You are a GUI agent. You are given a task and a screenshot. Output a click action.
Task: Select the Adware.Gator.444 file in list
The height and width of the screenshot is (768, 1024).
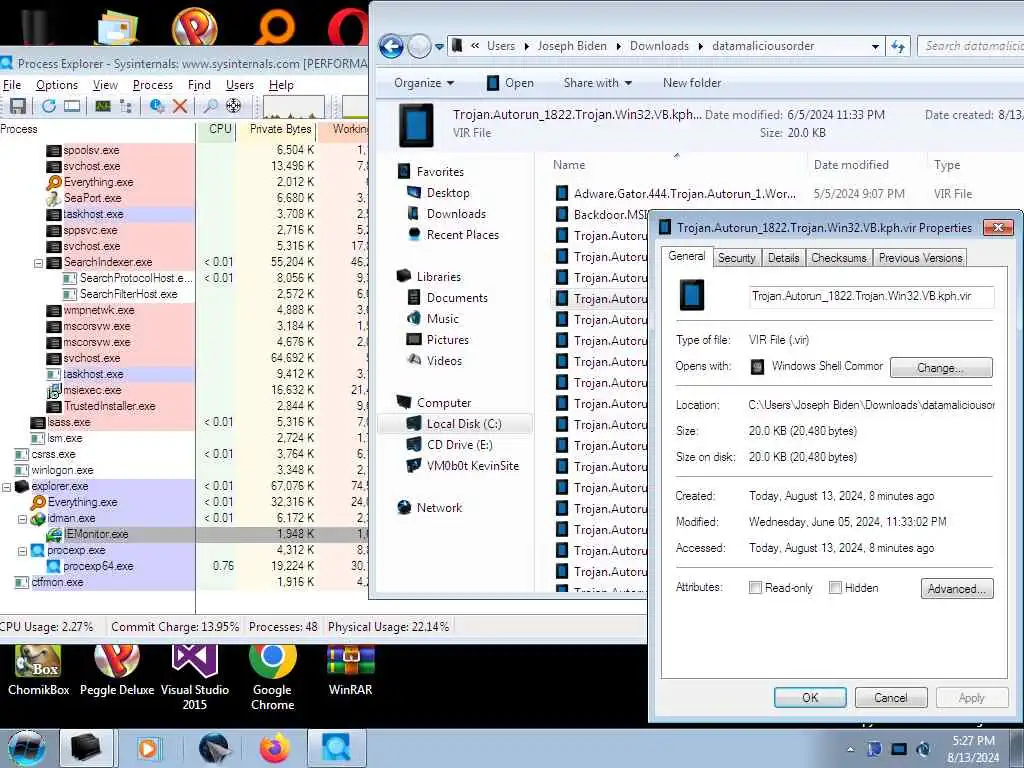coord(684,194)
